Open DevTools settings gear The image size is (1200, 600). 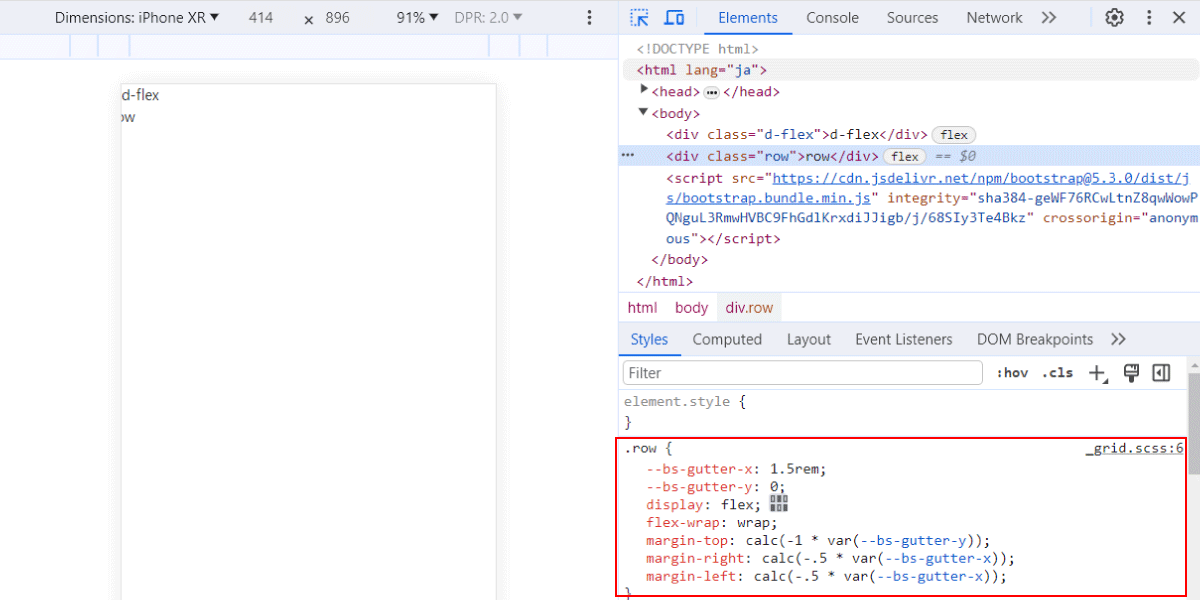[x=1115, y=18]
